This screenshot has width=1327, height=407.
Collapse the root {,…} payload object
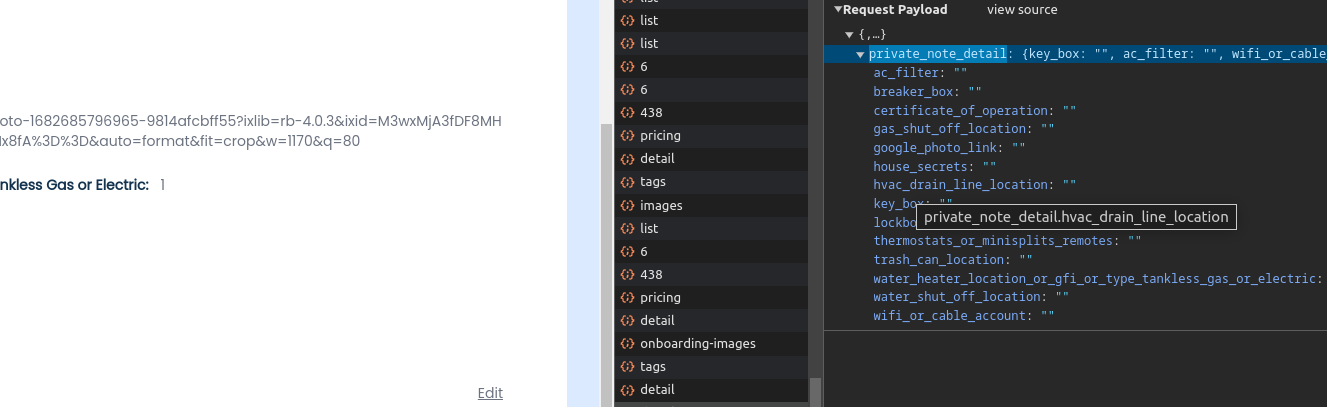click(x=849, y=35)
